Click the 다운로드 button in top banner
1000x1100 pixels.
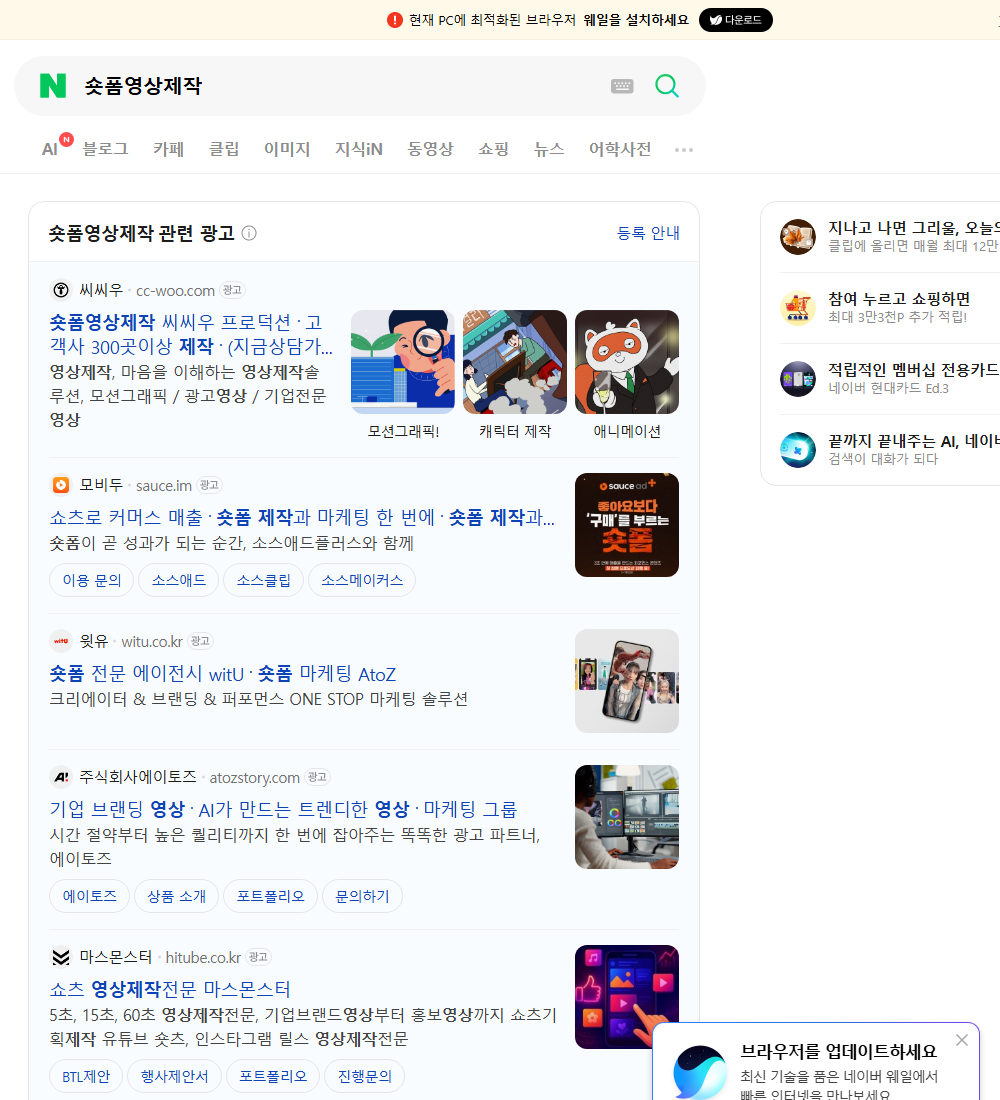coord(735,20)
